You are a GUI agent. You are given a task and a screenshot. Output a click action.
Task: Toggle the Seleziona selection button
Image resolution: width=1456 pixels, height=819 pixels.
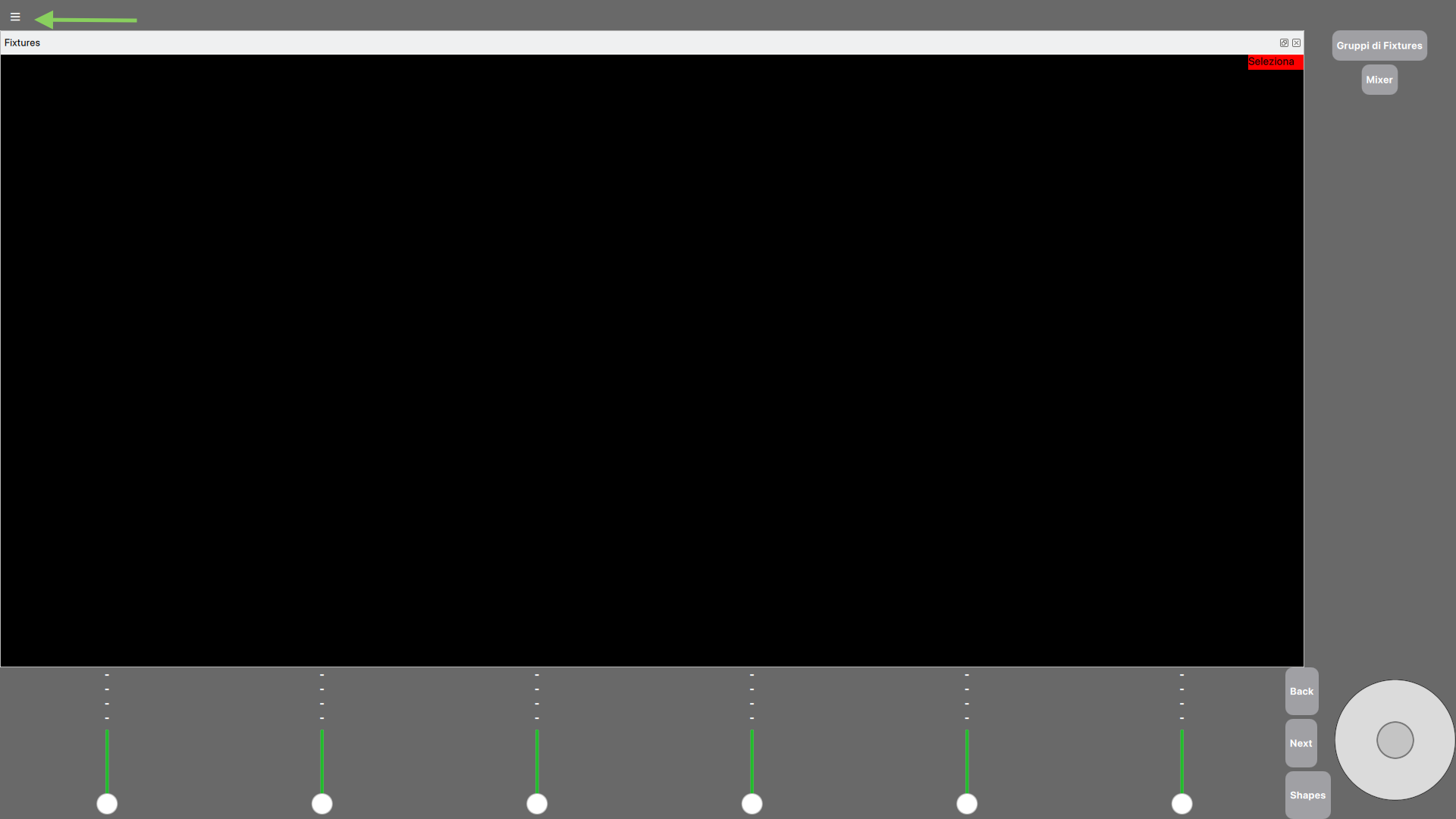(1273, 62)
